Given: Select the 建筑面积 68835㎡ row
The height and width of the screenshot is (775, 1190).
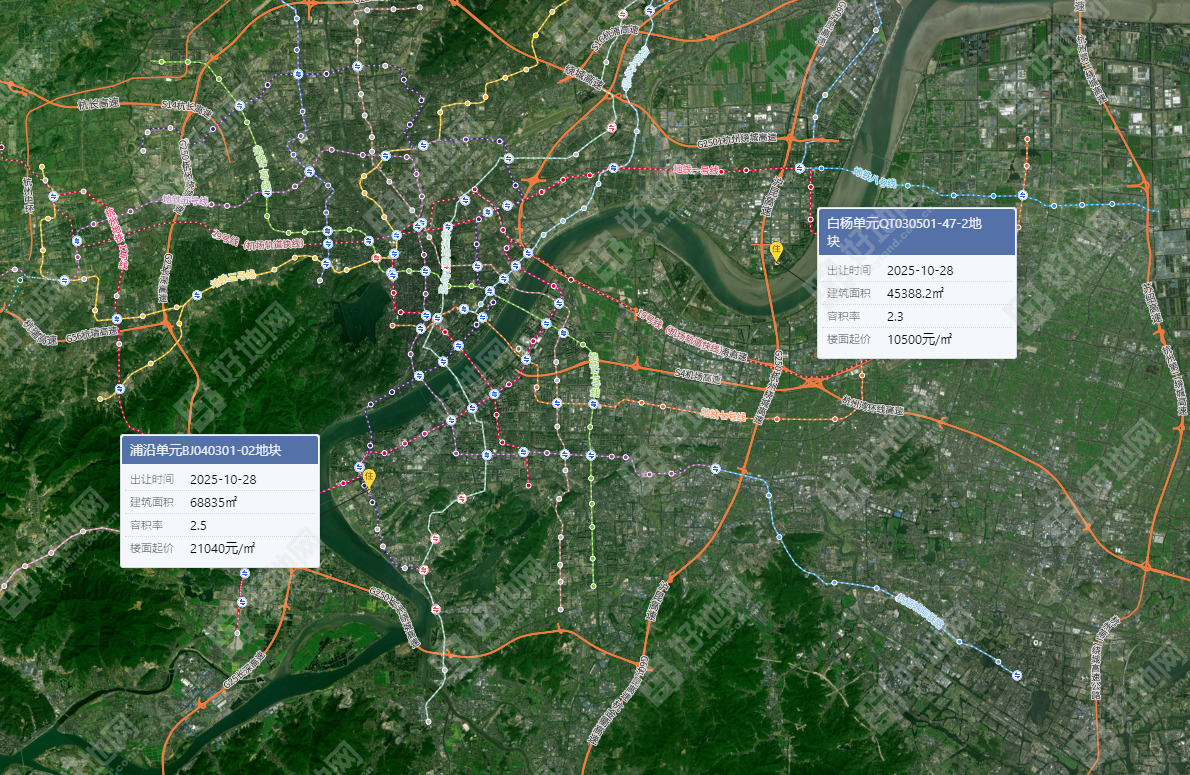Looking at the screenshot, I should click(x=219, y=502).
